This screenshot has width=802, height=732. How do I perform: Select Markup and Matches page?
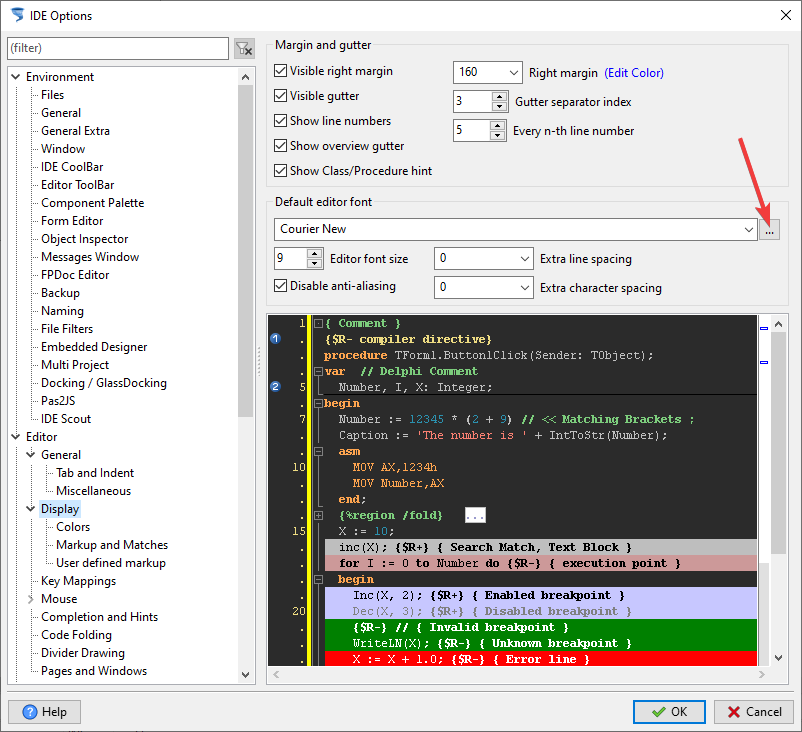[x=112, y=545]
